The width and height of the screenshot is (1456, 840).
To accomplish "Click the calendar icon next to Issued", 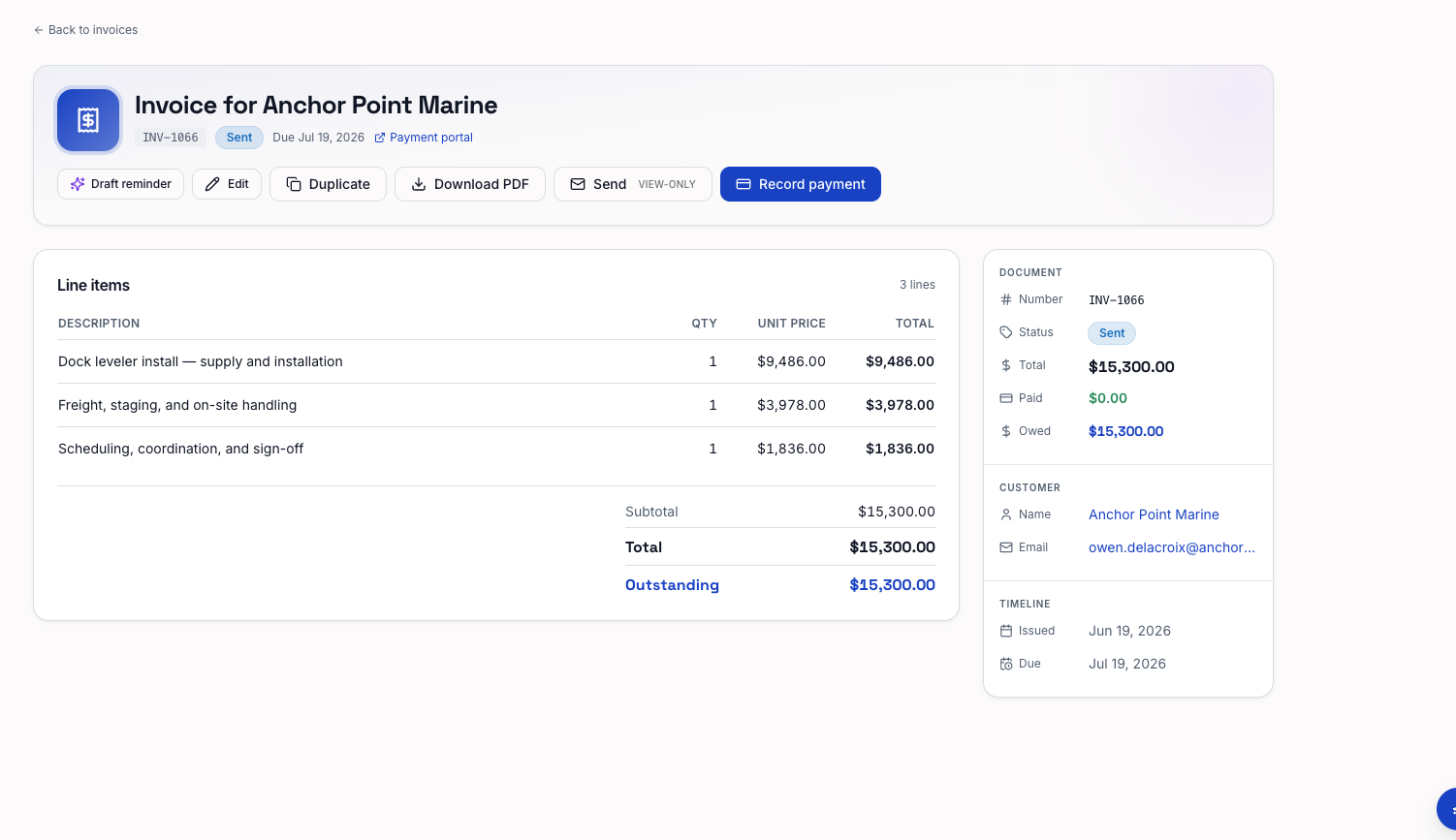I will pos(1006,631).
